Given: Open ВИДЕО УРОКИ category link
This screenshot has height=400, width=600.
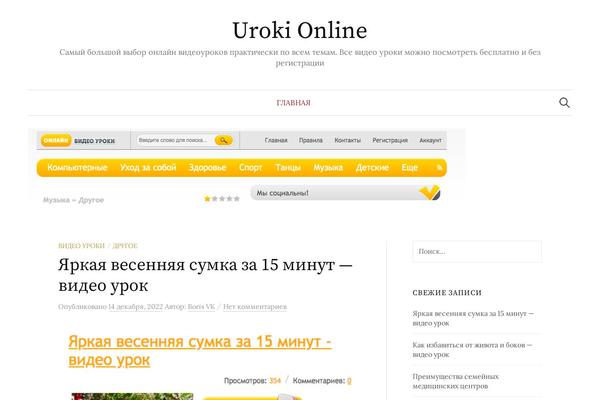Looking at the screenshot, I should tap(82, 246).
